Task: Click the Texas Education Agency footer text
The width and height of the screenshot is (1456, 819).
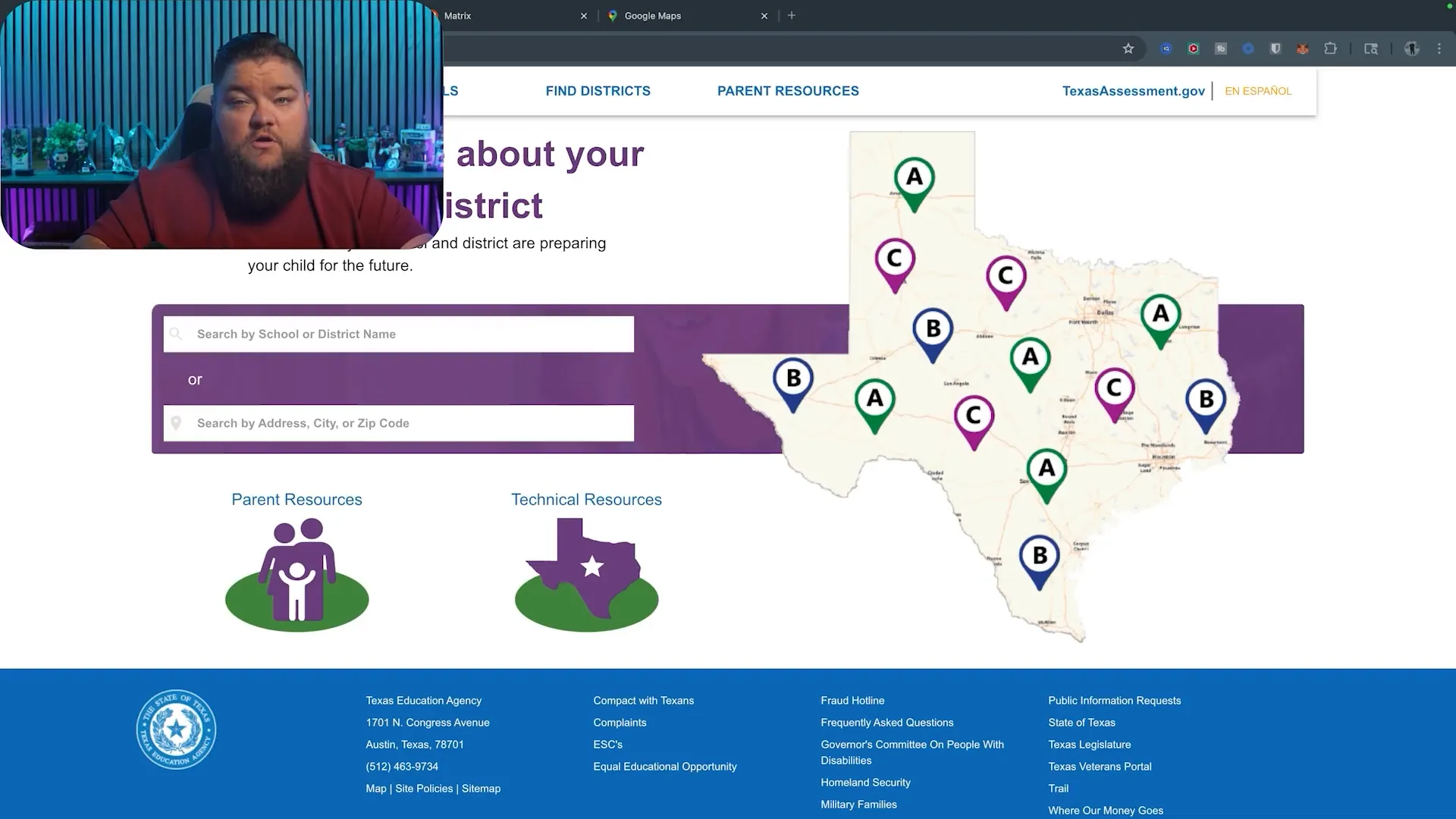Action: click(x=423, y=701)
